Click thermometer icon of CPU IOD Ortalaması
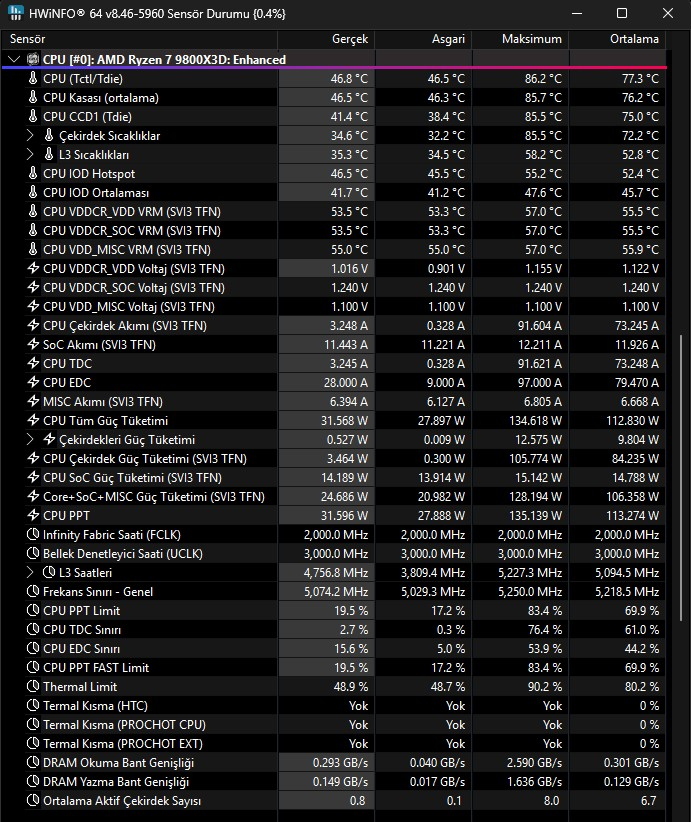This screenshot has height=822, width=691. click(x=33, y=192)
